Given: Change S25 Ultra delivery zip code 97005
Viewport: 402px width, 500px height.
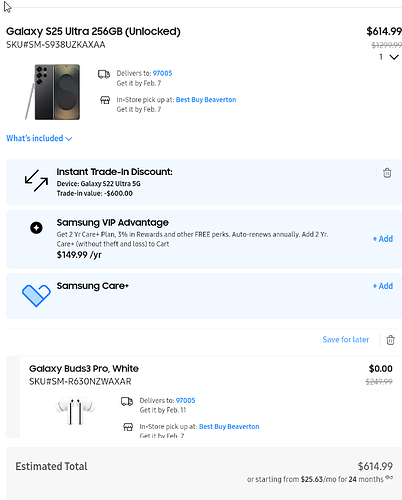Looking at the screenshot, I should pyautogui.click(x=162, y=73).
